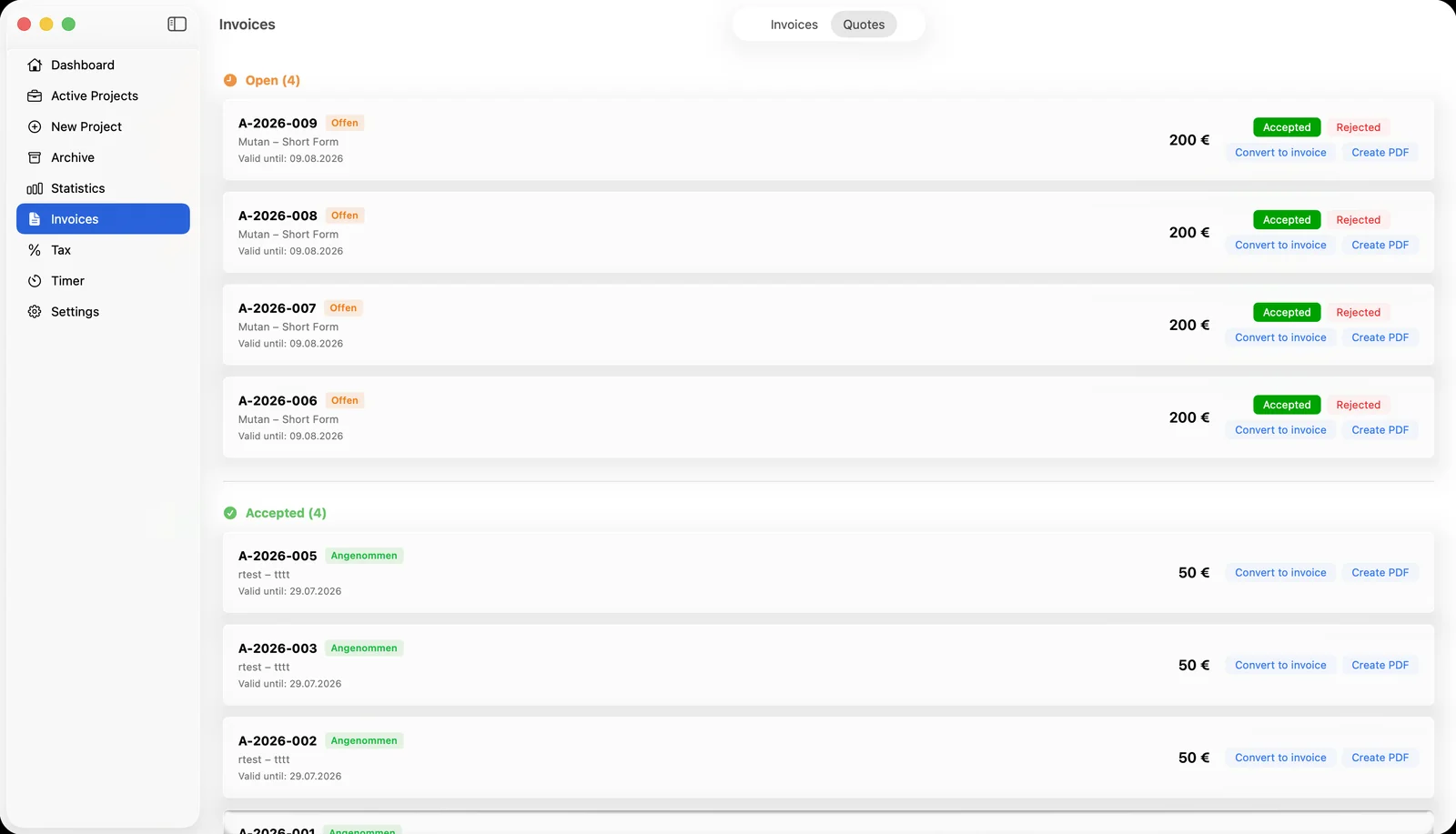
Task: Create PDF for quote A-2026-005
Action: point(1380,573)
